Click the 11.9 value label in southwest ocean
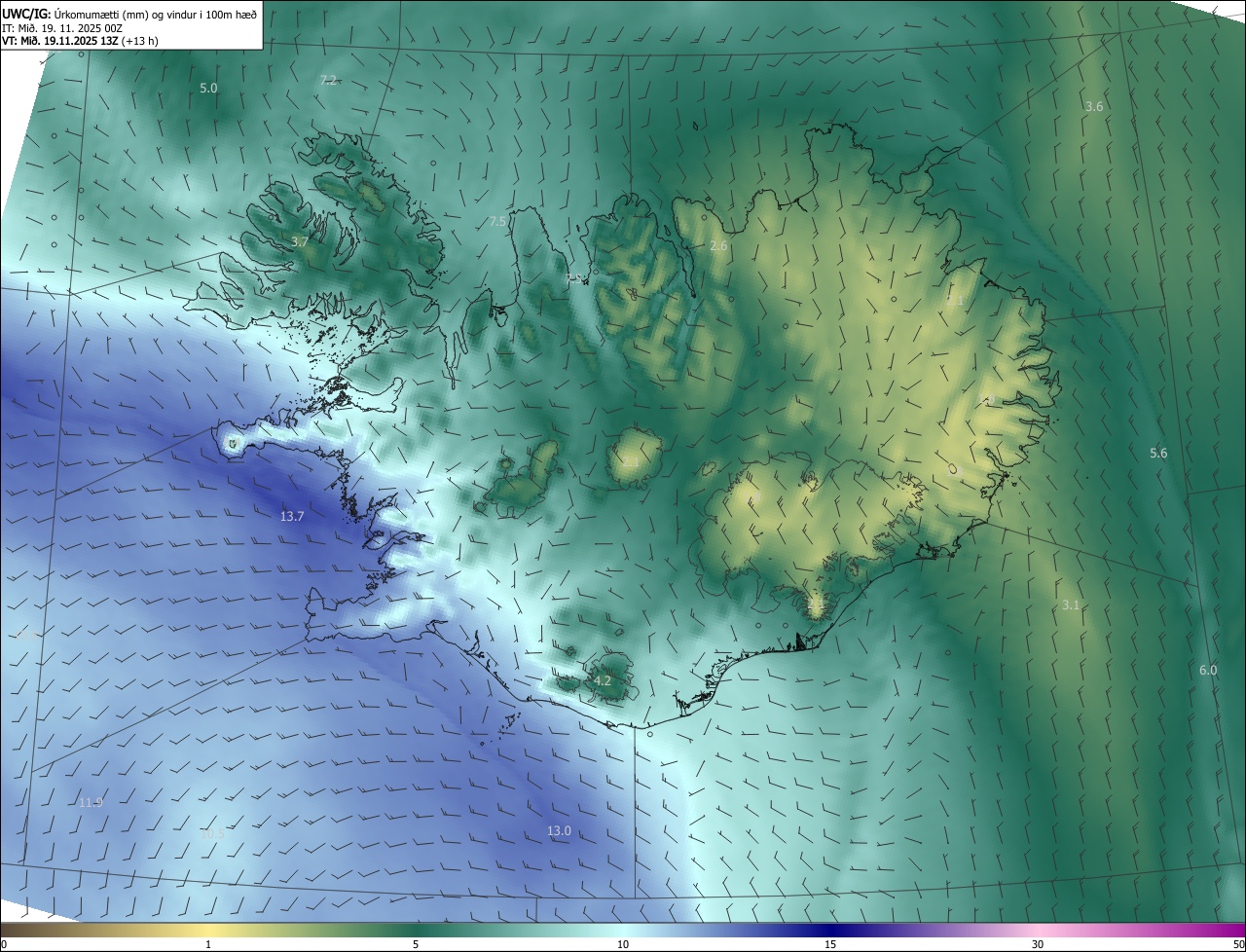This screenshot has height=952, width=1246. [x=91, y=802]
